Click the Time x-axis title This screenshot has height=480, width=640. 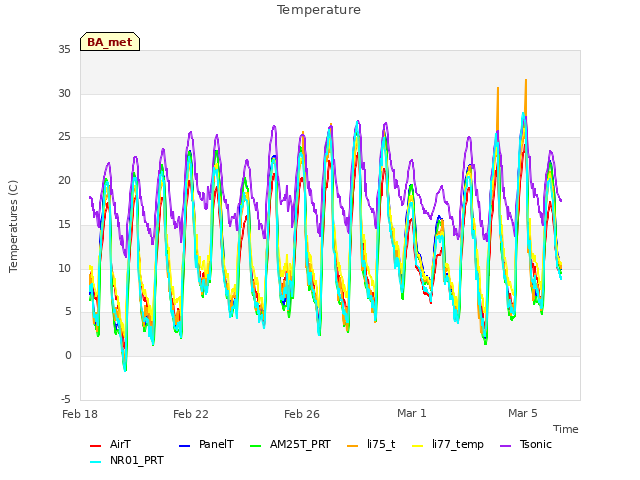566,429
